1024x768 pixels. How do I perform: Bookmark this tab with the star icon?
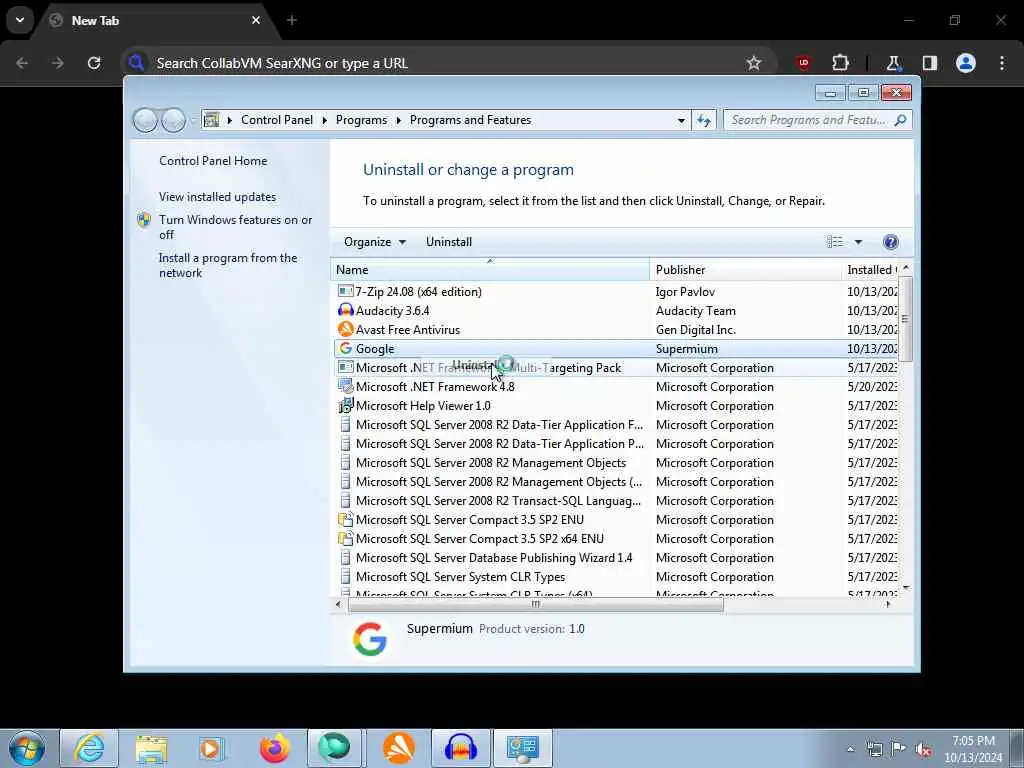click(754, 63)
